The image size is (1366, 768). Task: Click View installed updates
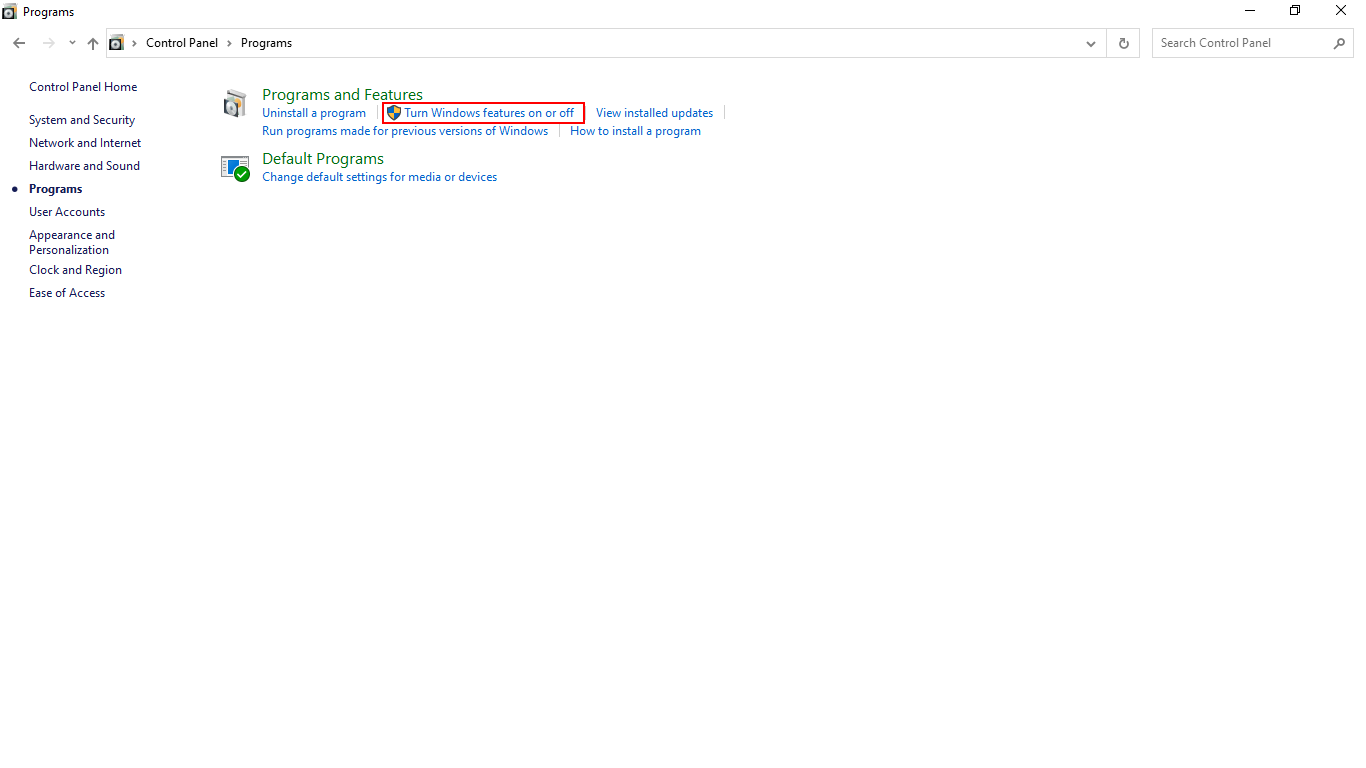tap(654, 113)
